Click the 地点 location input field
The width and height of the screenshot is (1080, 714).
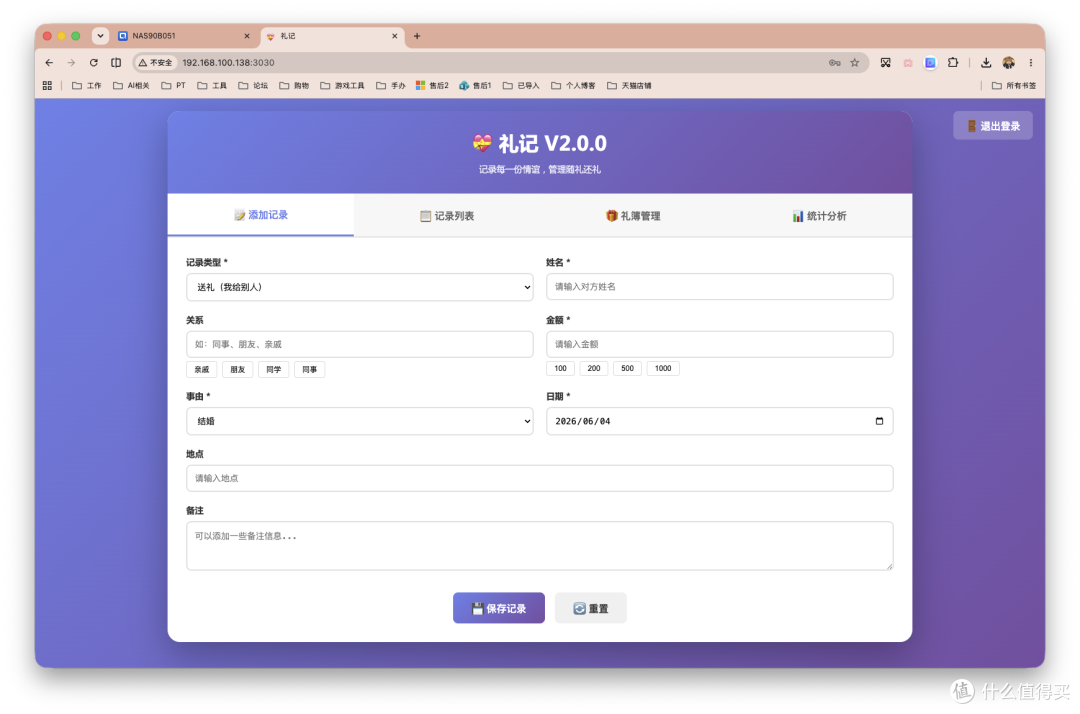click(539, 478)
